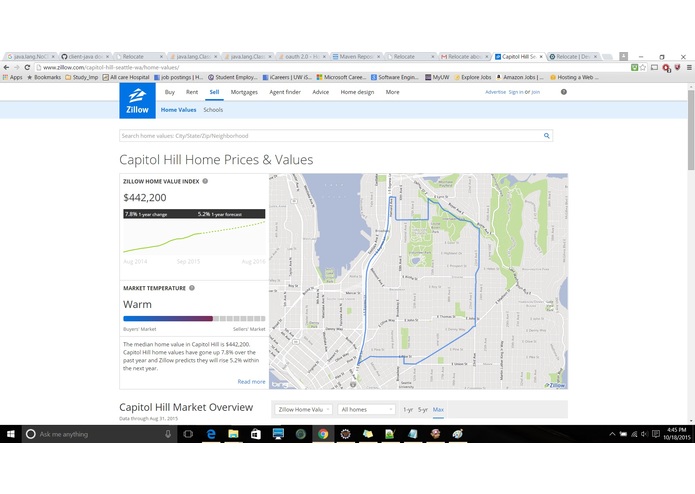This screenshot has height=494, width=695.
Task: Open the Mortgages menu
Action: (244, 92)
